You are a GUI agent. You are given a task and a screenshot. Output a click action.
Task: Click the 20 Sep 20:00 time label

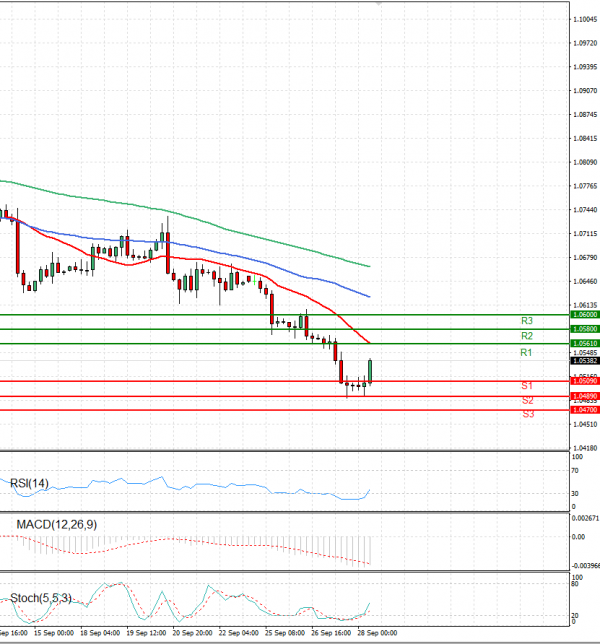192,633
